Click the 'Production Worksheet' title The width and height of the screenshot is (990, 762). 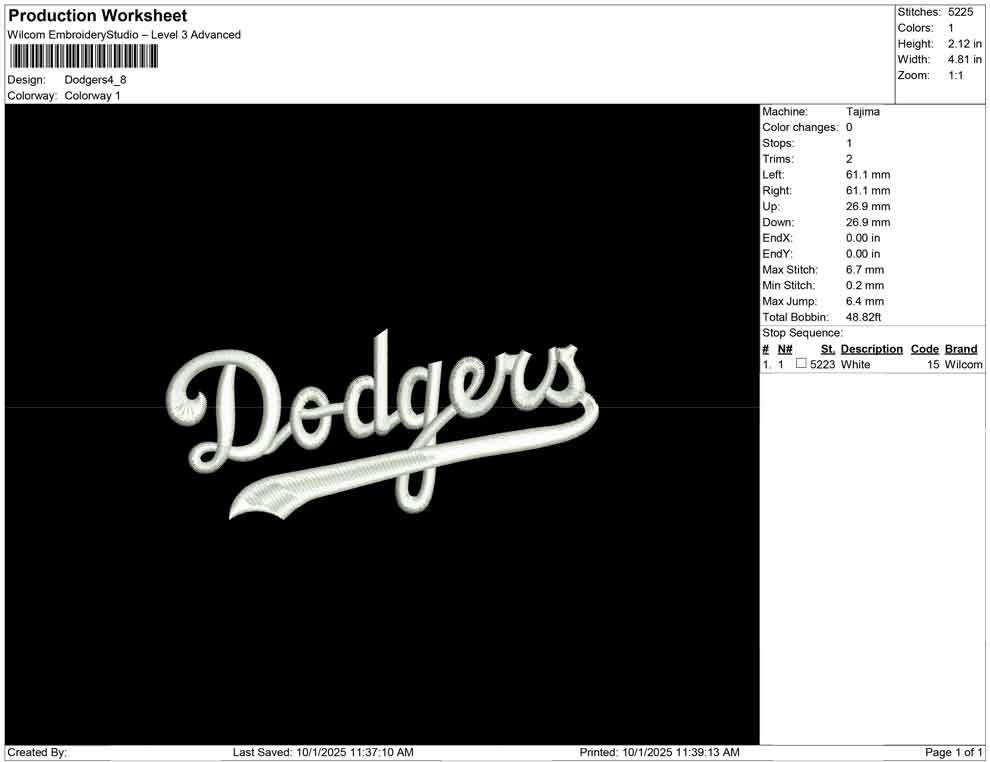(98, 15)
